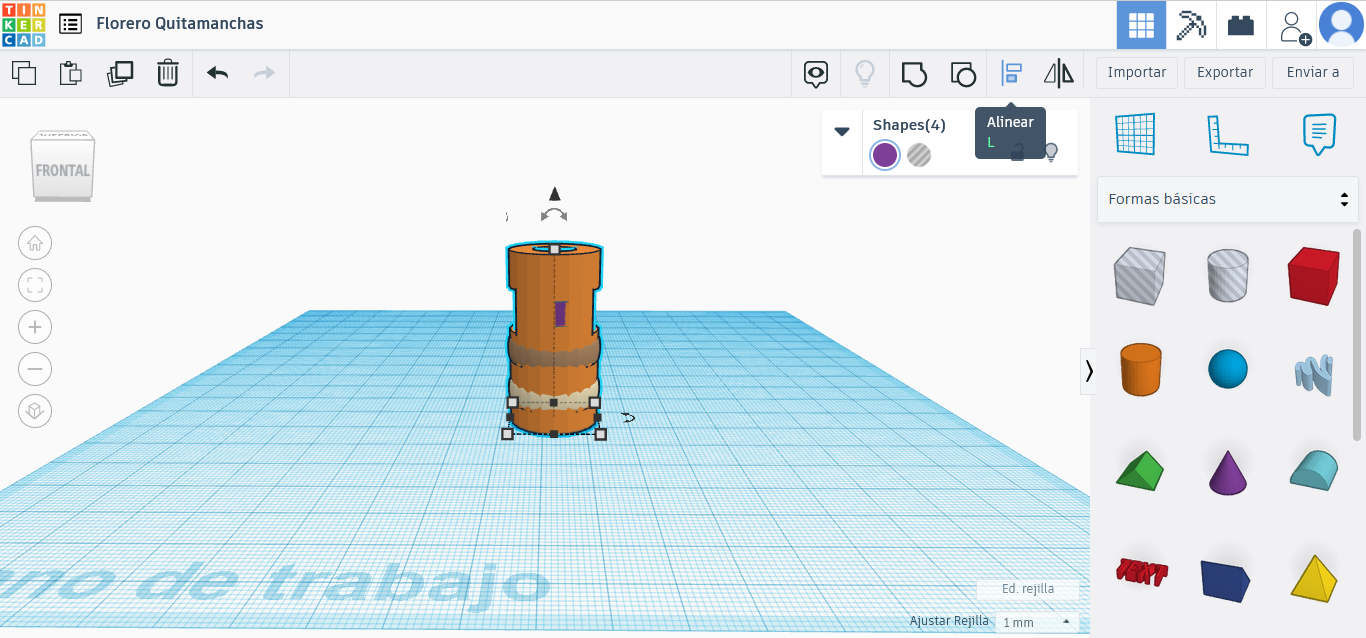Screen dimensions: 1366x638
Task: Pick the purple cone shape
Action: pos(1227,472)
